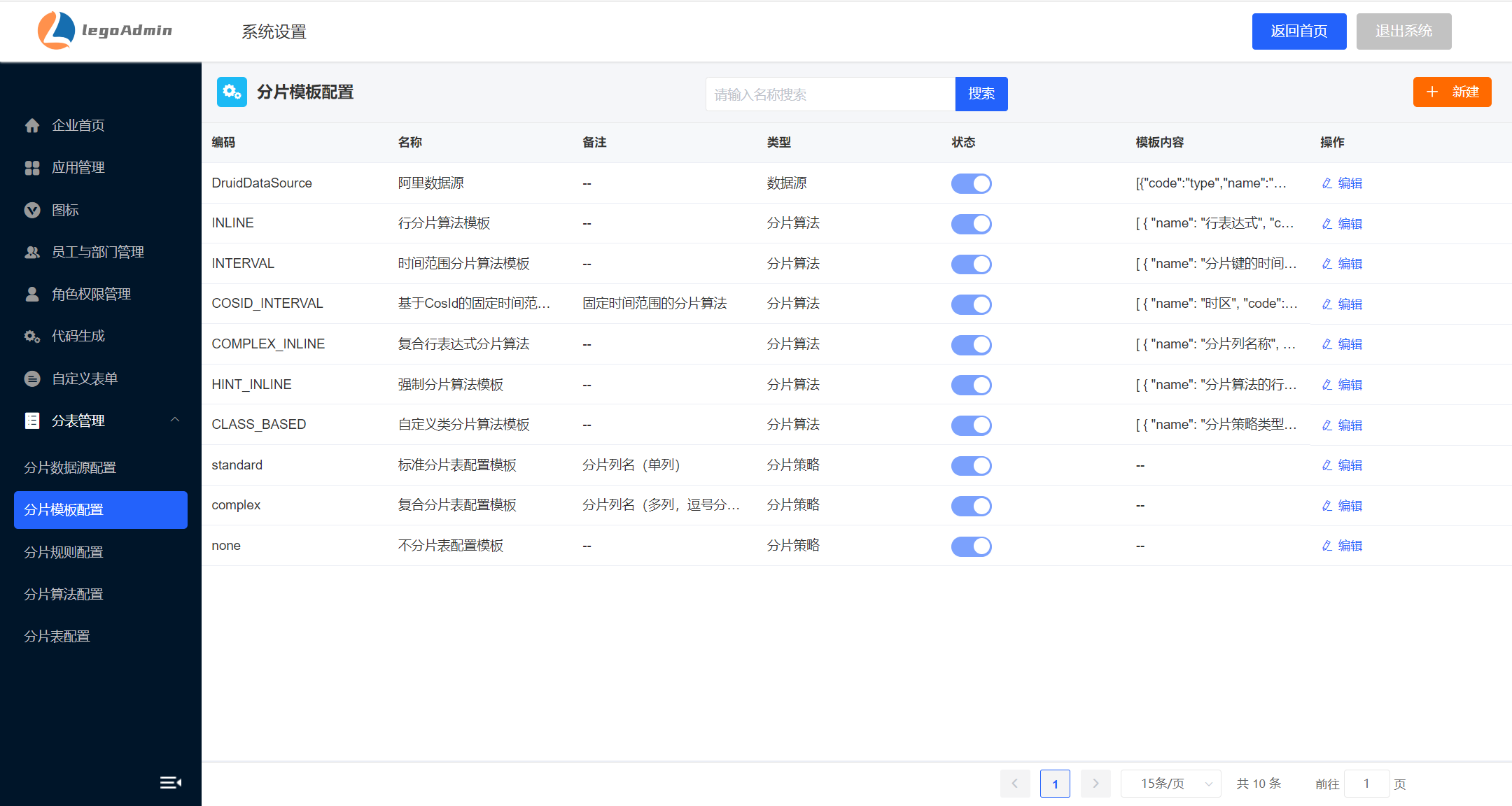Click the 应用管理 menu label

[x=78, y=168]
